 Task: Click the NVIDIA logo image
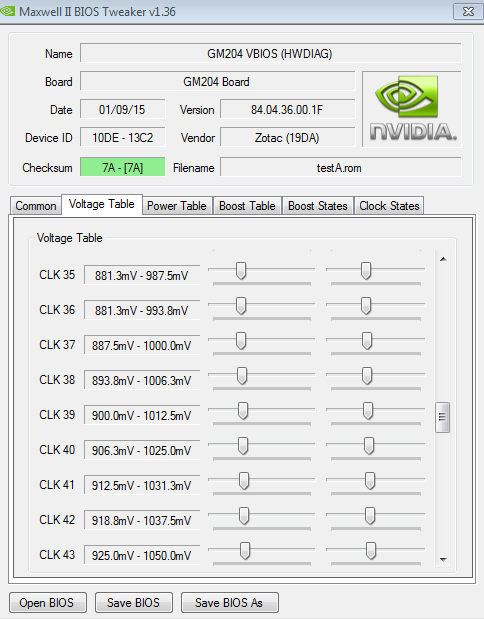pyautogui.click(x=412, y=109)
